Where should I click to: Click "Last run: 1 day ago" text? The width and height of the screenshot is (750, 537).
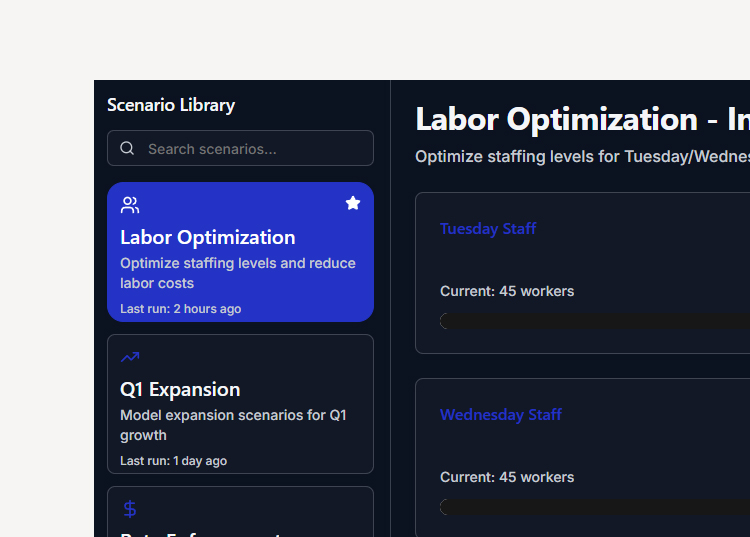174,461
